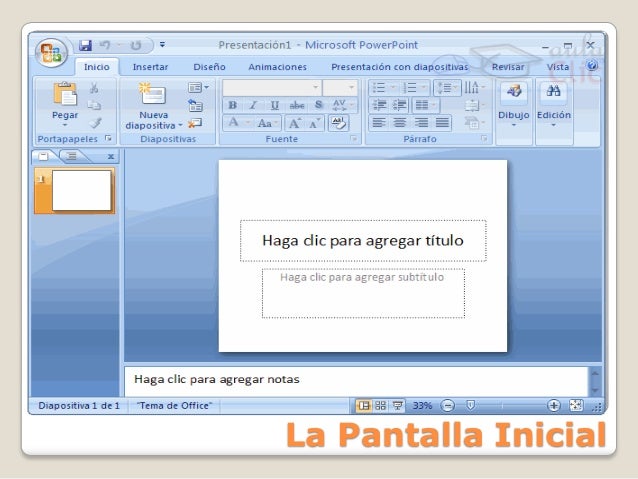The image size is (638, 479).
Task: Click the Undo arrow in quick access toolbar
Action: (105, 45)
